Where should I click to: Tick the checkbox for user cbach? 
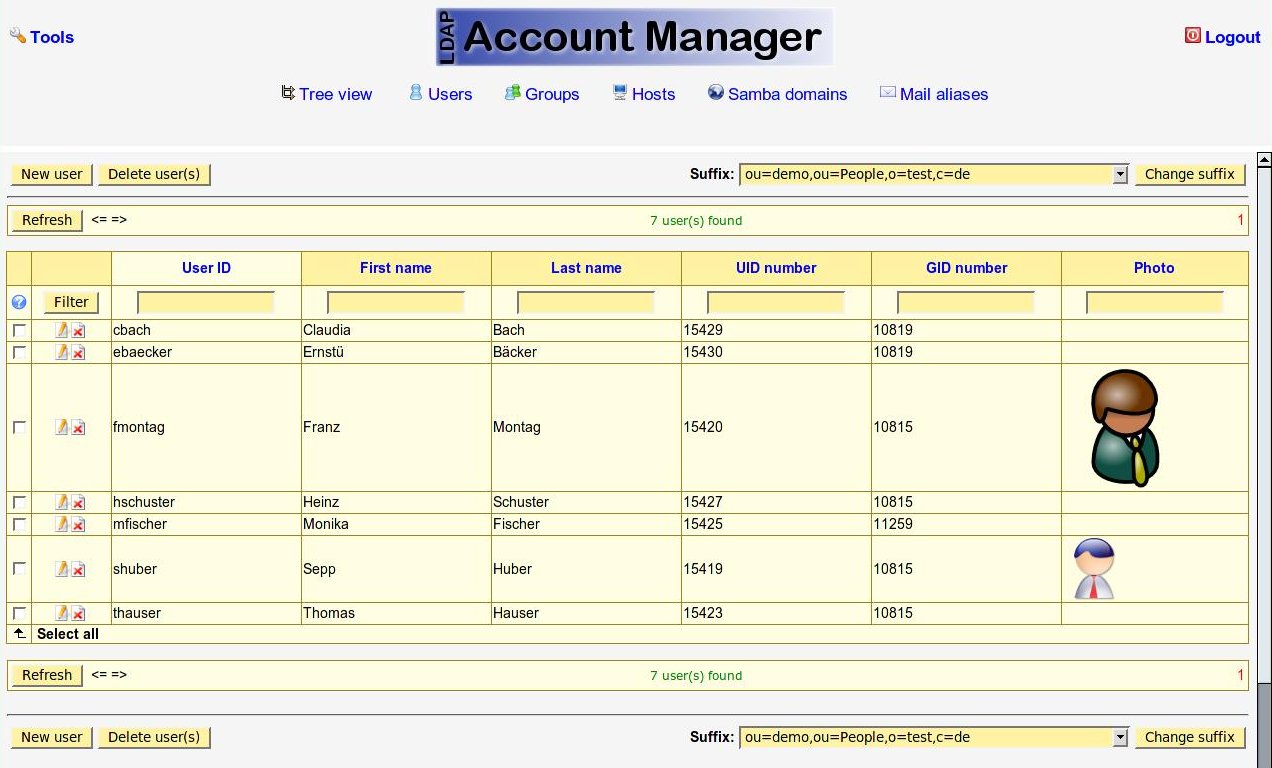tap(19, 330)
